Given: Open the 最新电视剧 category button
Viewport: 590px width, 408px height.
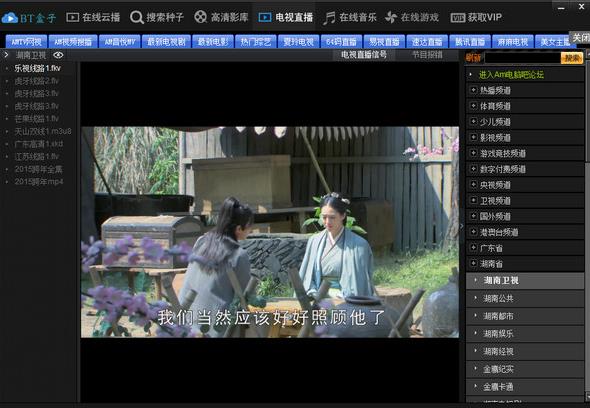Looking at the screenshot, I should (166, 42).
